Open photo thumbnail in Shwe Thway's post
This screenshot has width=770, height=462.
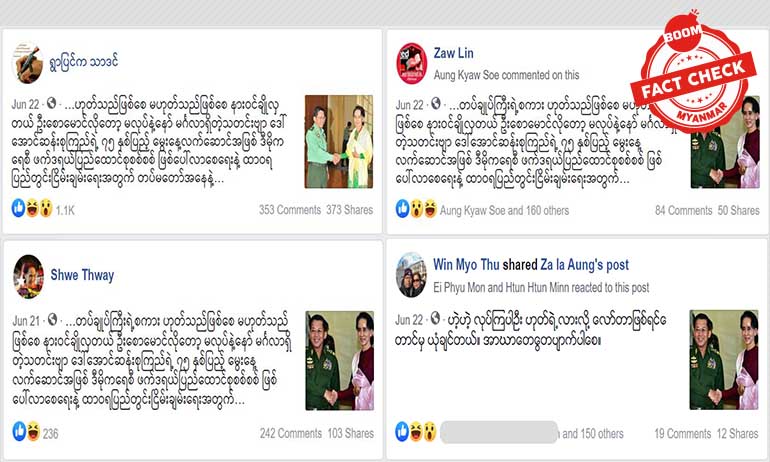click(339, 361)
